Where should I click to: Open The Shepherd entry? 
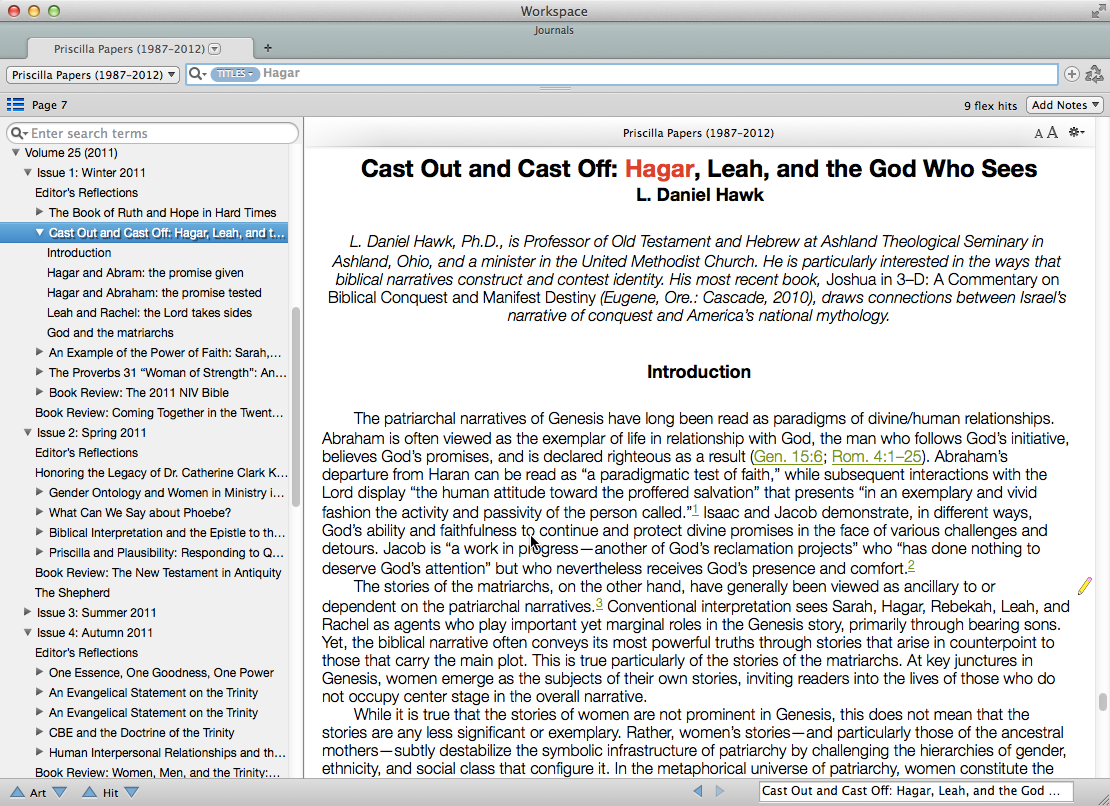coord(72,592)
